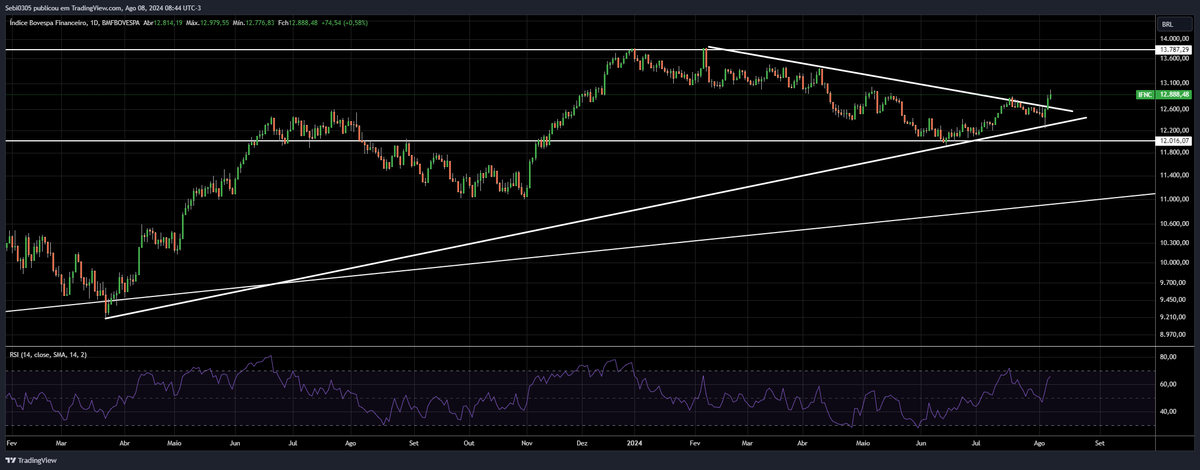The width and height of the screenshot is (1200, 470).
Task: Click the current price 12.888,48 label
Action: pyautogui.click(x=1172, y=94)
